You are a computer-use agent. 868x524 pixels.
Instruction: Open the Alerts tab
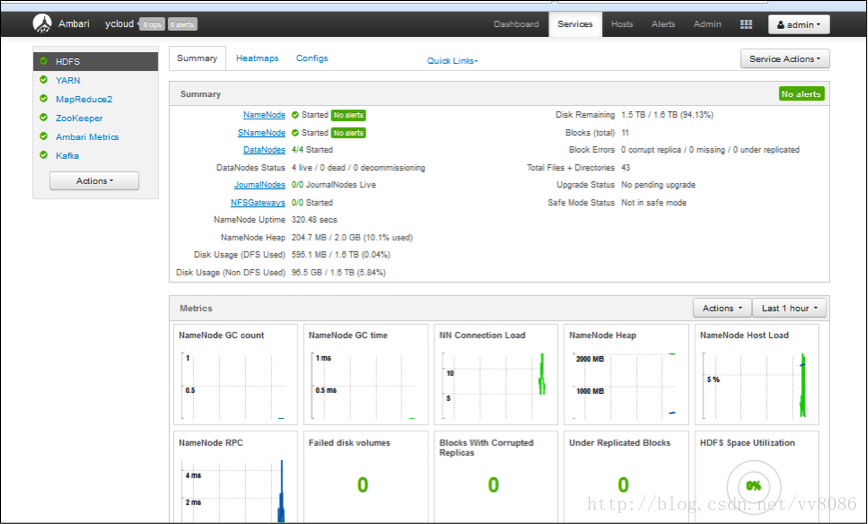click(663, 24)
